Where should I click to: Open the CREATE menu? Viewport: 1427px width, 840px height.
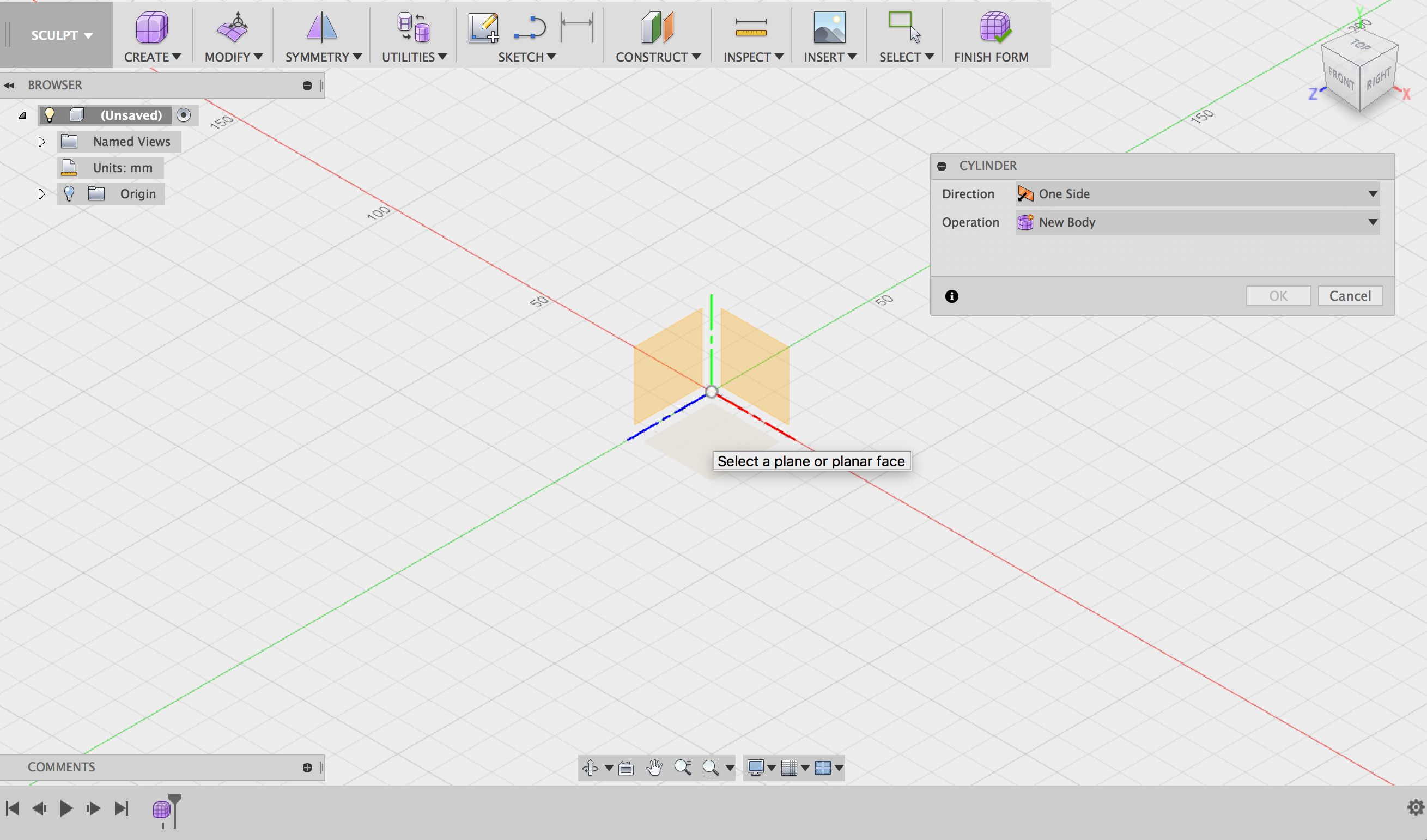pyautogui.click(x=153, y=57)
